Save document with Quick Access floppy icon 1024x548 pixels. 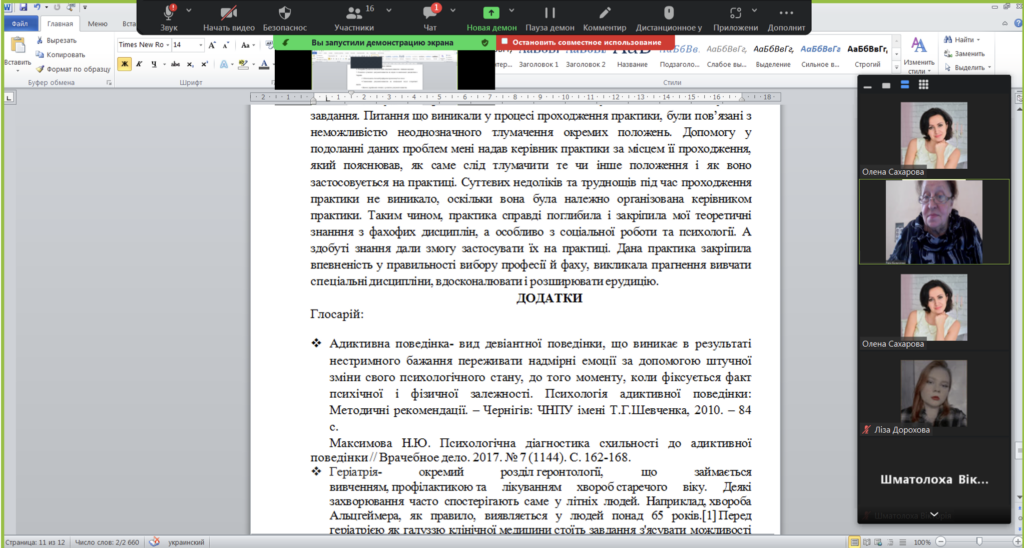tap(24, 7)
